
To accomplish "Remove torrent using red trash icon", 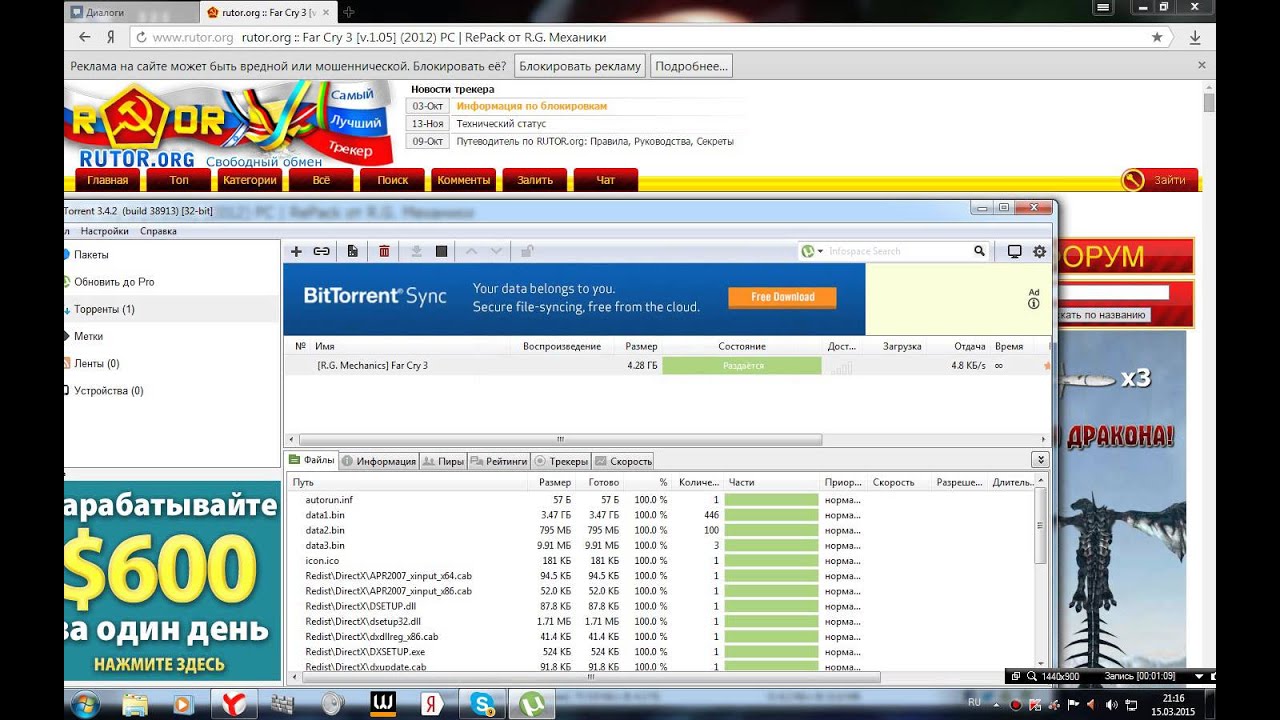I will pyautogui.click(x=384, y=251).
